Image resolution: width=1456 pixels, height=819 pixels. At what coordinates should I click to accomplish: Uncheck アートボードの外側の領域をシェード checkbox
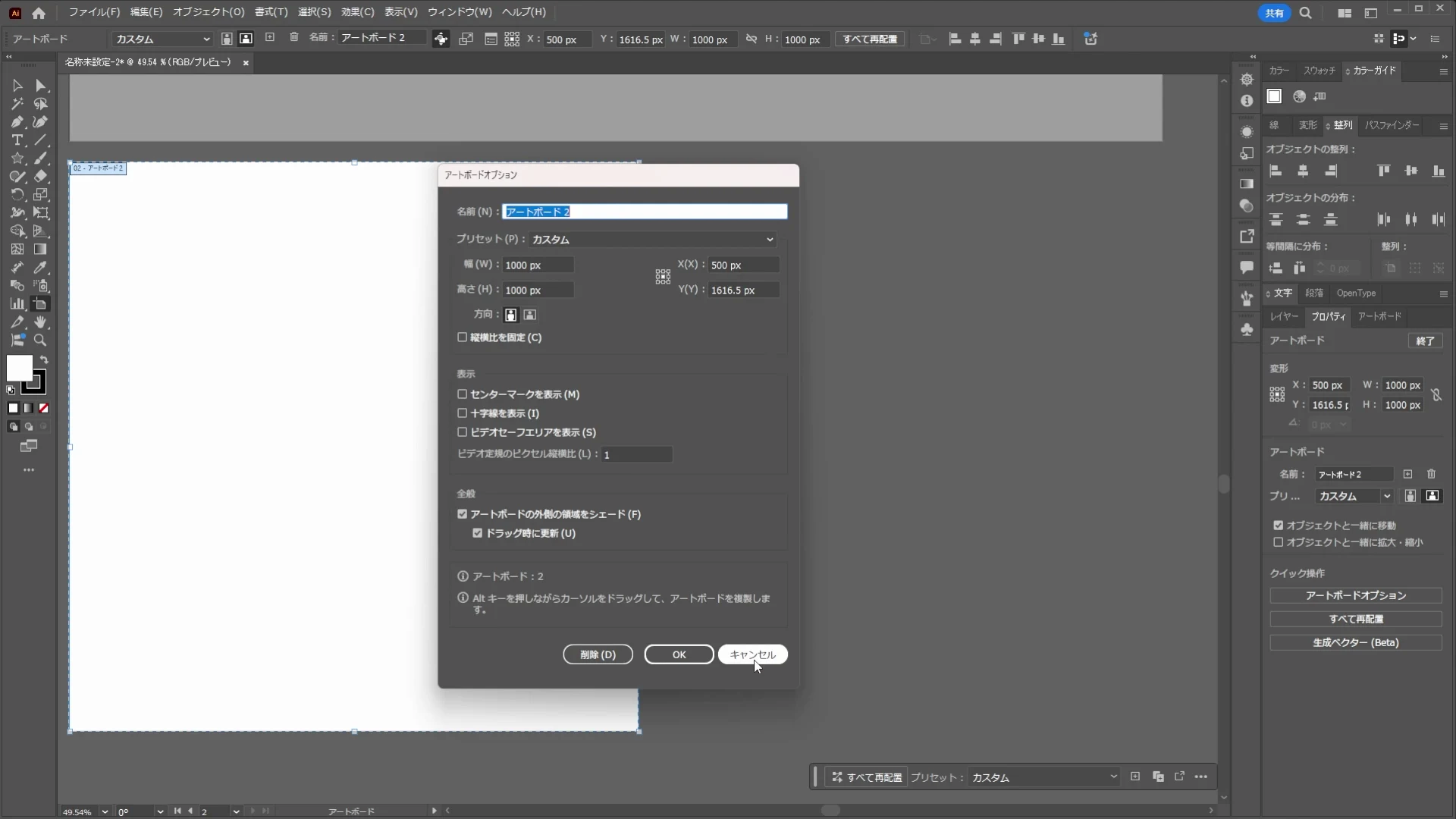tap(462, 514)
